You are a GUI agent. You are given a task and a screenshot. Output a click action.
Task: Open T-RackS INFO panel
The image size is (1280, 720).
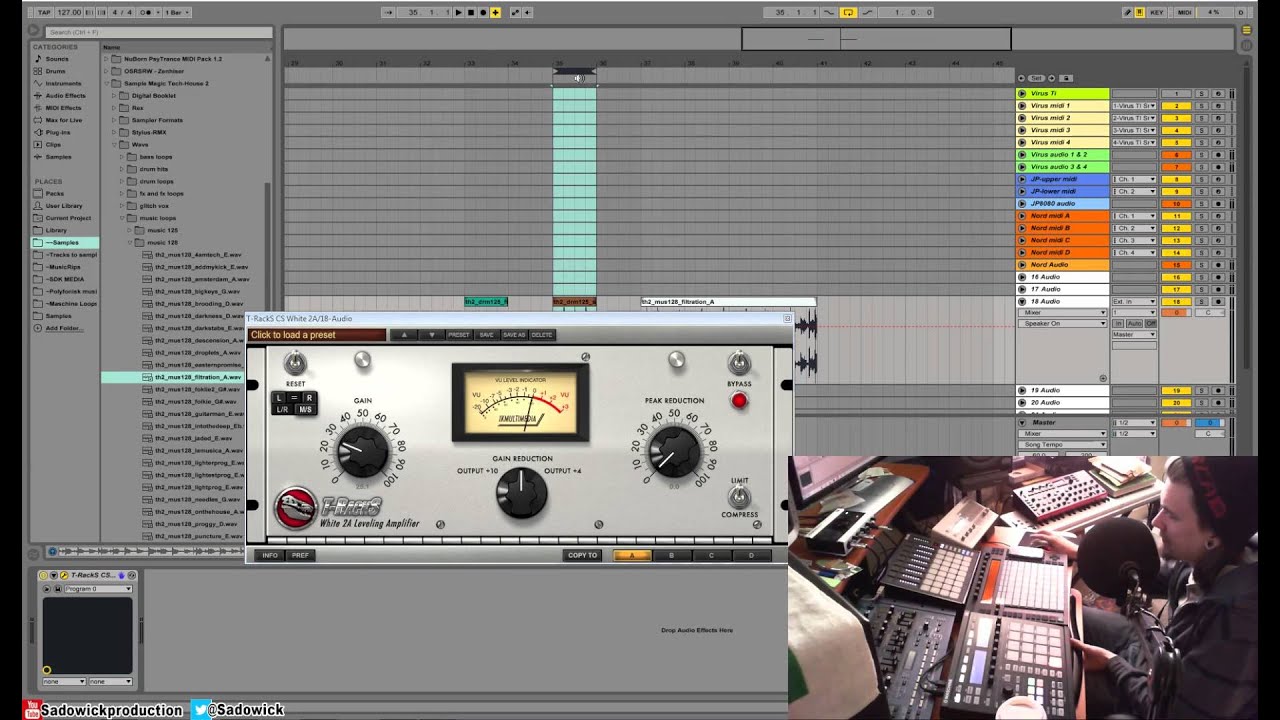point(270,555)
